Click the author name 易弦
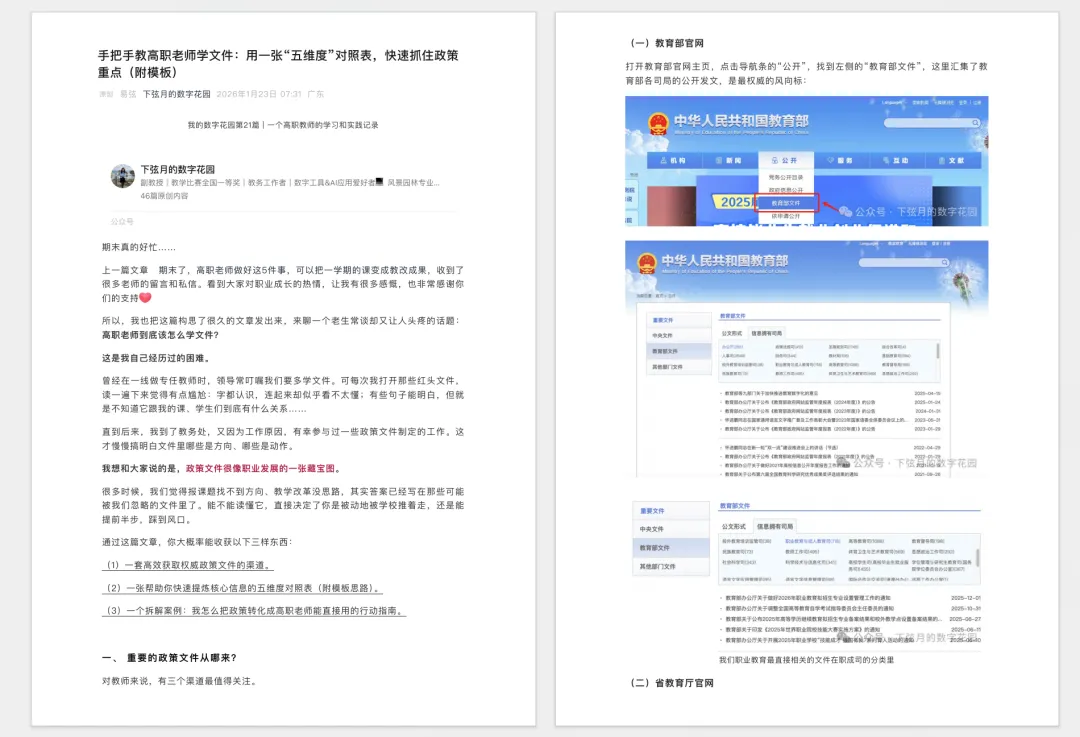The width and height of the screenshot is (1080, 737). tap(128, 94)
